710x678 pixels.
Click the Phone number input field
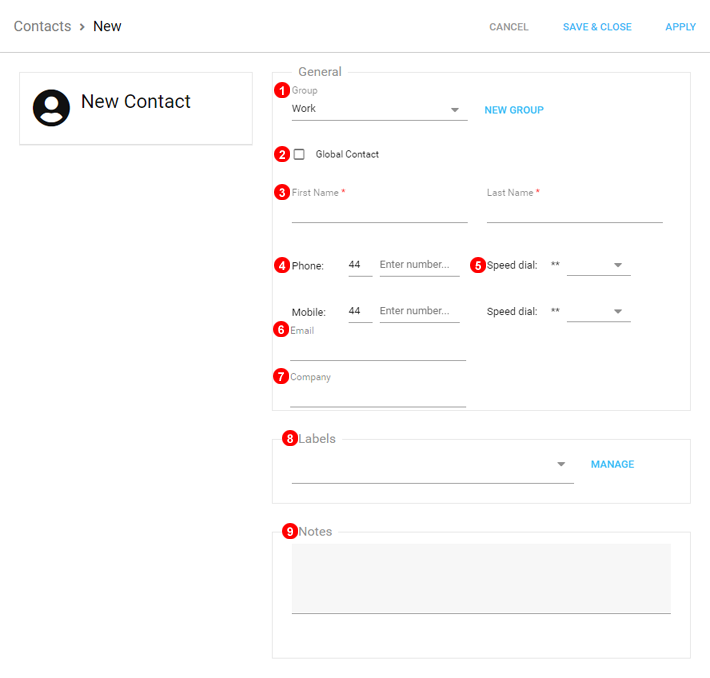419,265
